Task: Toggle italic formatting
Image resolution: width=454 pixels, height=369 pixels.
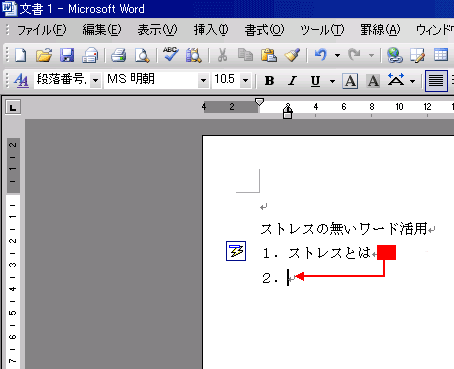Action: point(292,80)
